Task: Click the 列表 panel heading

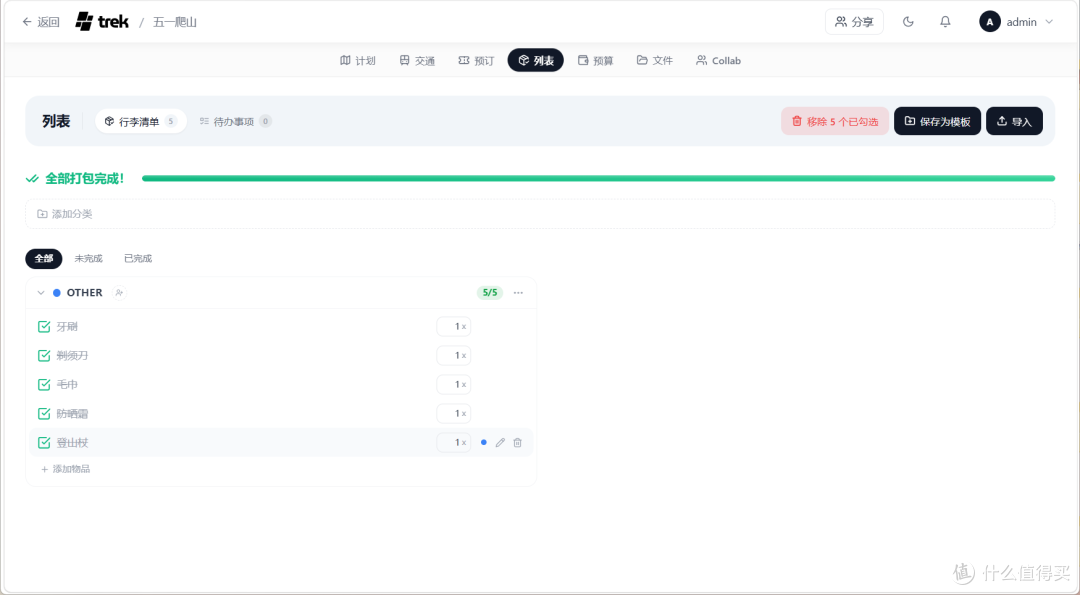Action: [x=56, y=121]
